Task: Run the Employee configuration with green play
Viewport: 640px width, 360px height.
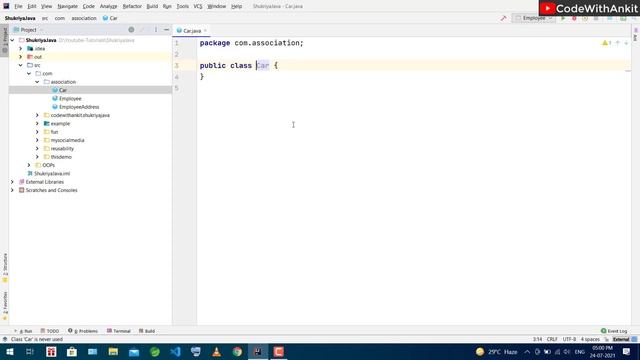Action: point(563,18)
